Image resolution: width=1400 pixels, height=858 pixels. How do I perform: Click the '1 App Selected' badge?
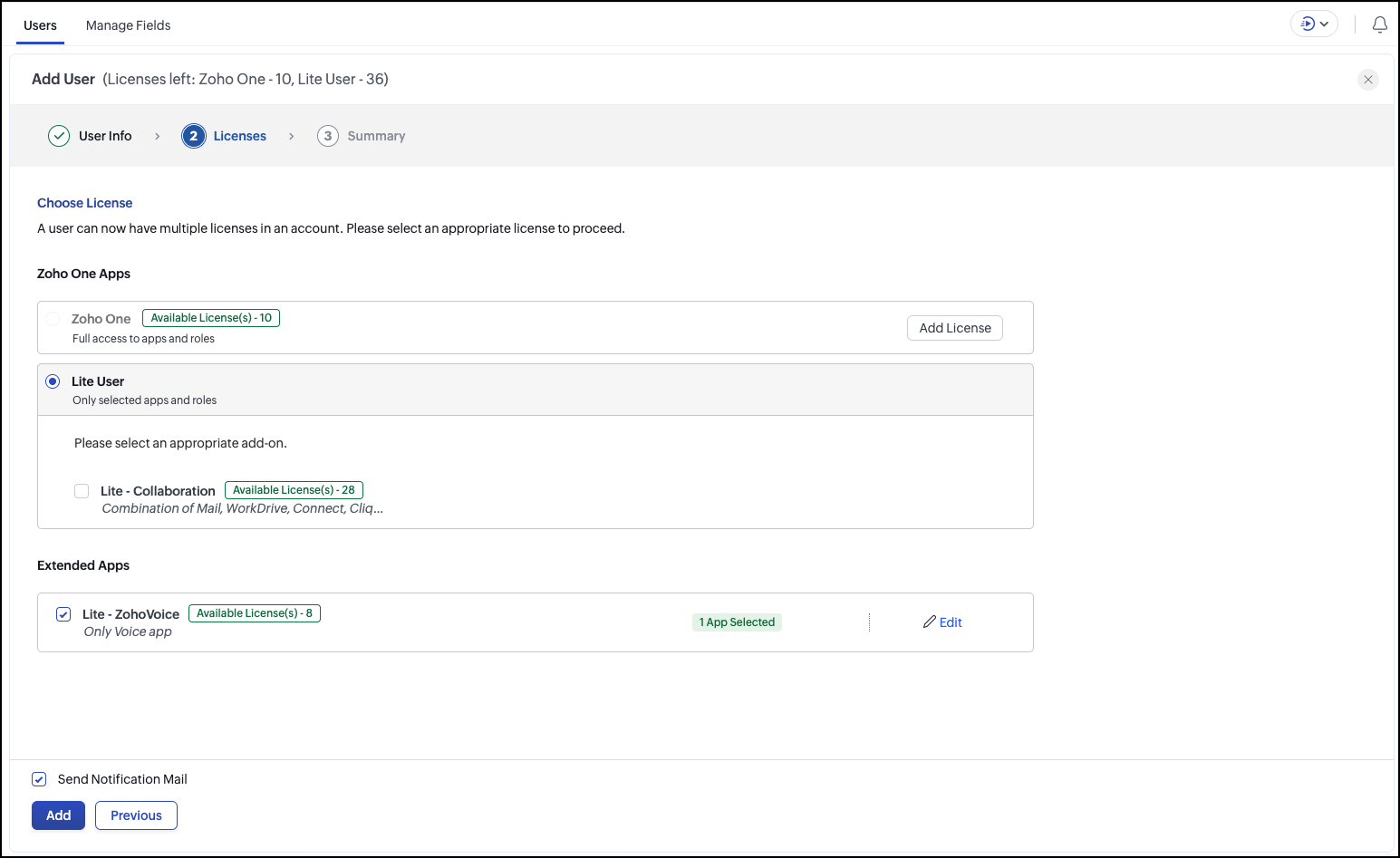737,622
